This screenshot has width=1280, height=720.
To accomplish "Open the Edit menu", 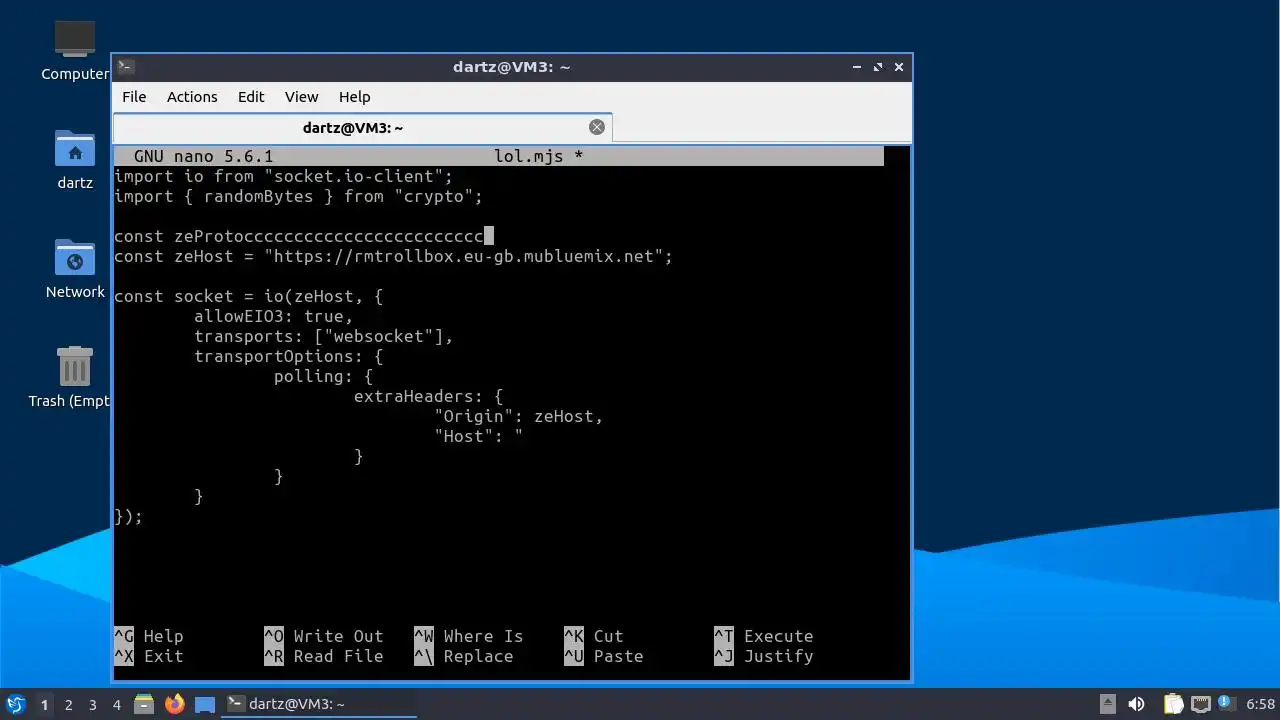I will (251, 97).
